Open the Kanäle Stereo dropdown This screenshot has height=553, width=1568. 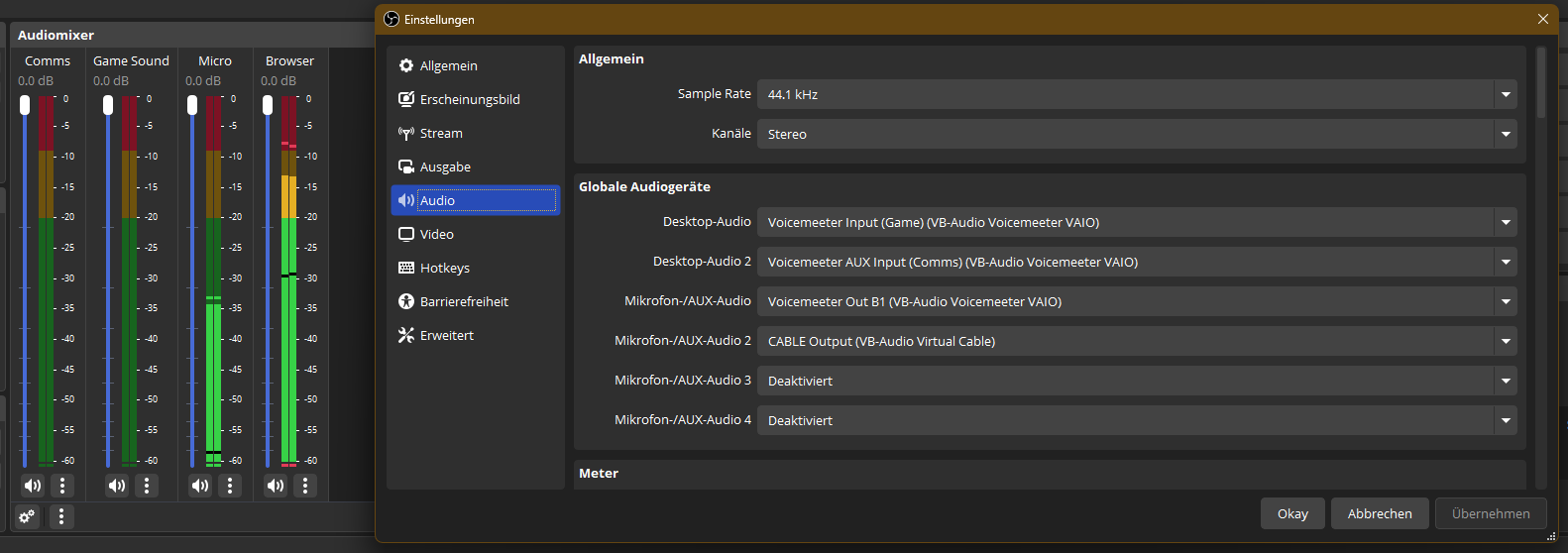point(1136,134)
